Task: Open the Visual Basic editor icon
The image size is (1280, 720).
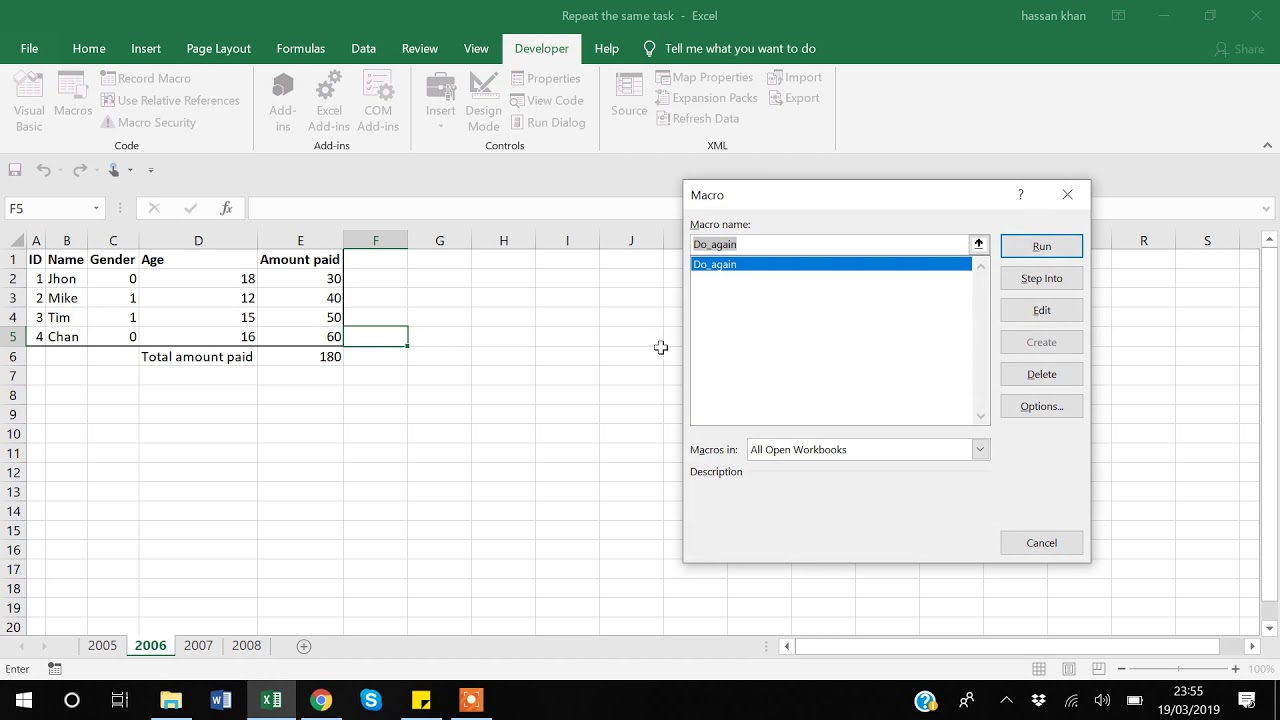Action: pos(29,102)
